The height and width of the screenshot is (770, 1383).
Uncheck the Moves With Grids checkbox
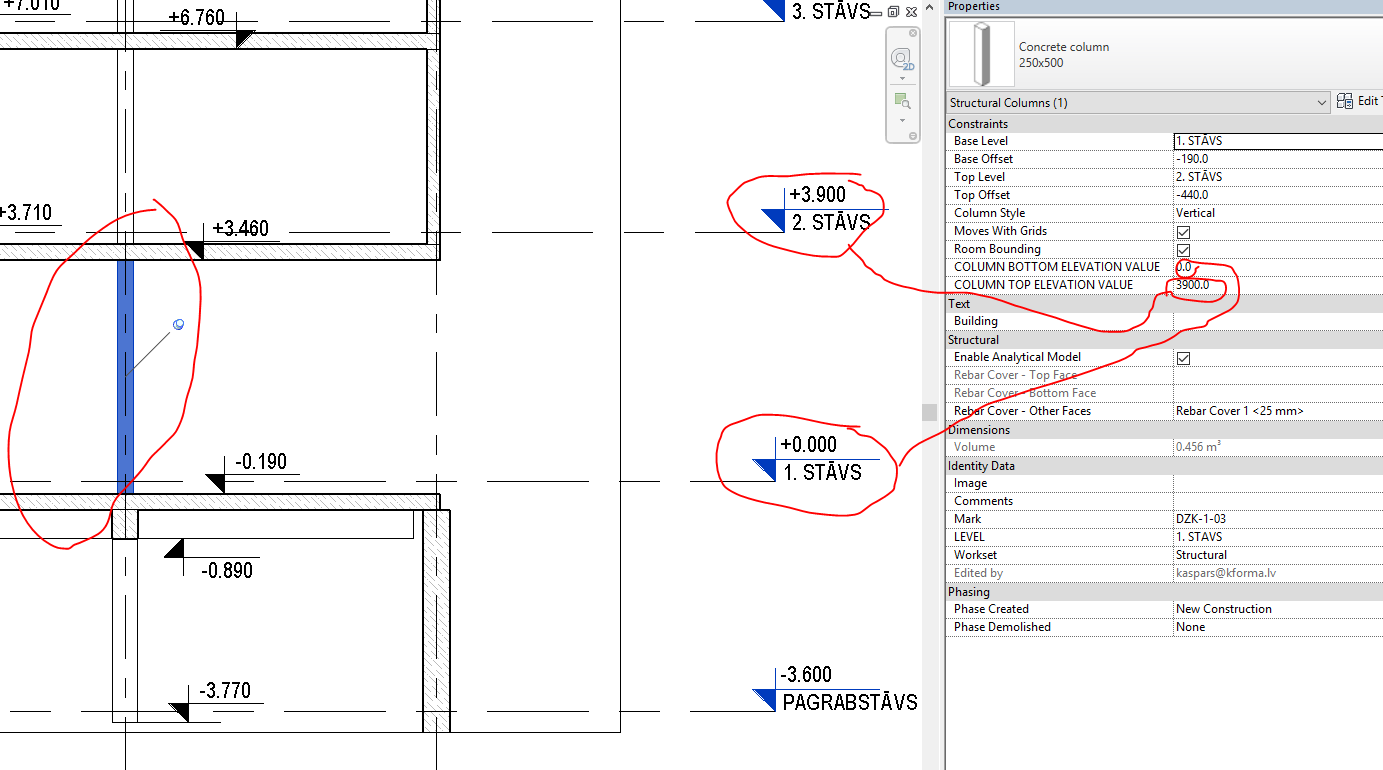coord(1183,231)
